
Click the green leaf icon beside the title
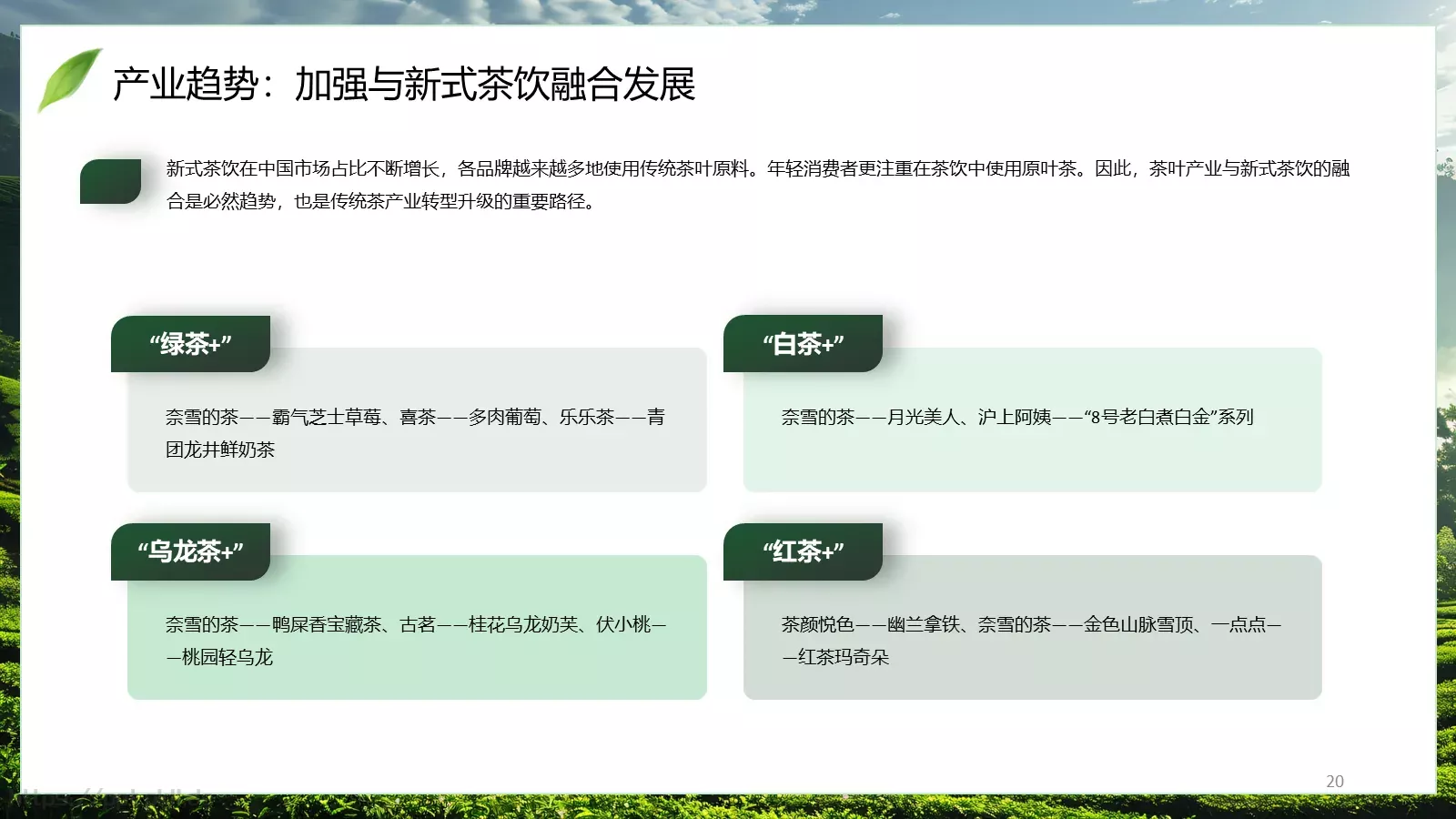point(69,80)
